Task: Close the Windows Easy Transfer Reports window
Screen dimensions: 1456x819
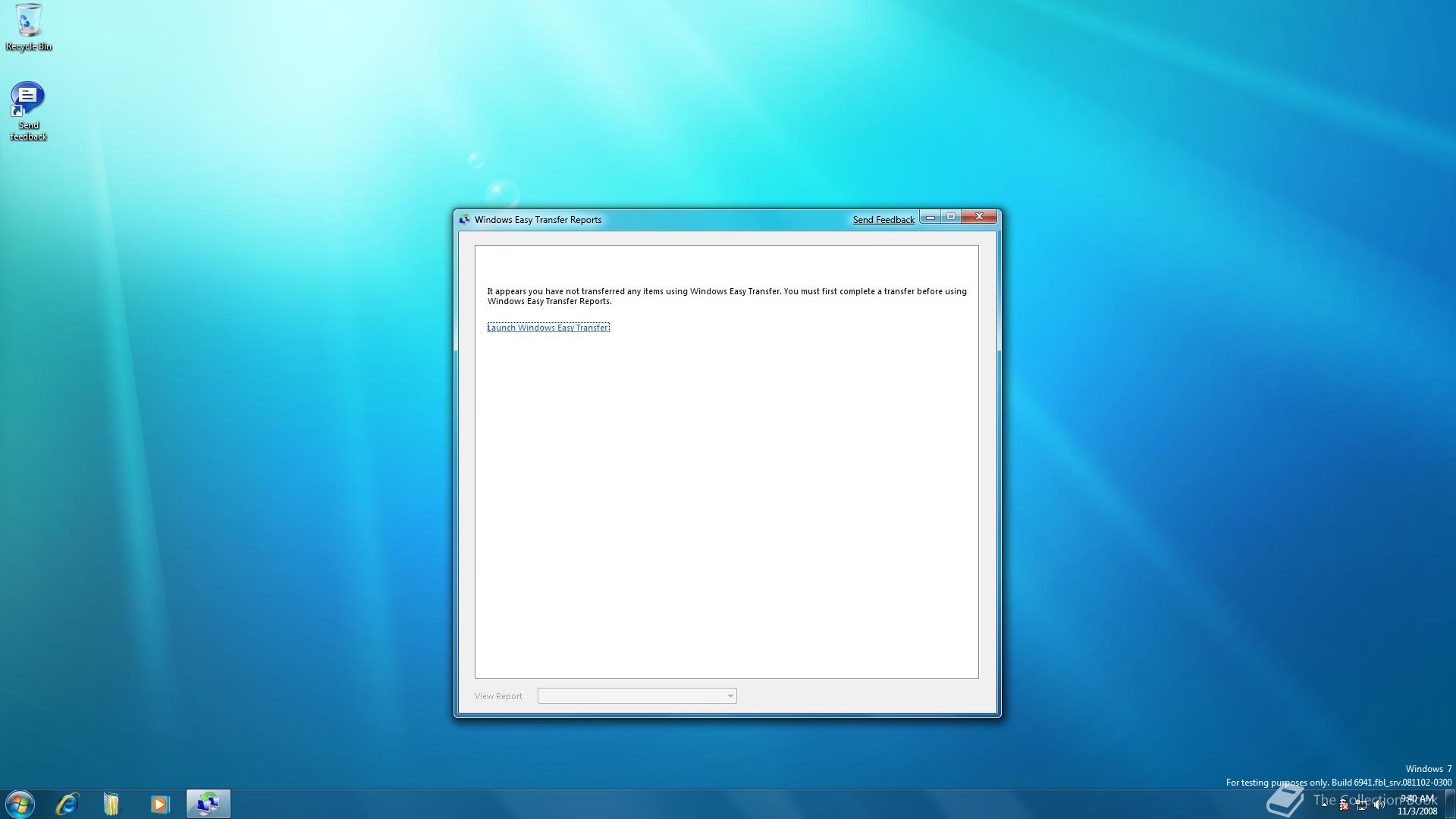Action: pyautogui.click(x=979, y=217)
